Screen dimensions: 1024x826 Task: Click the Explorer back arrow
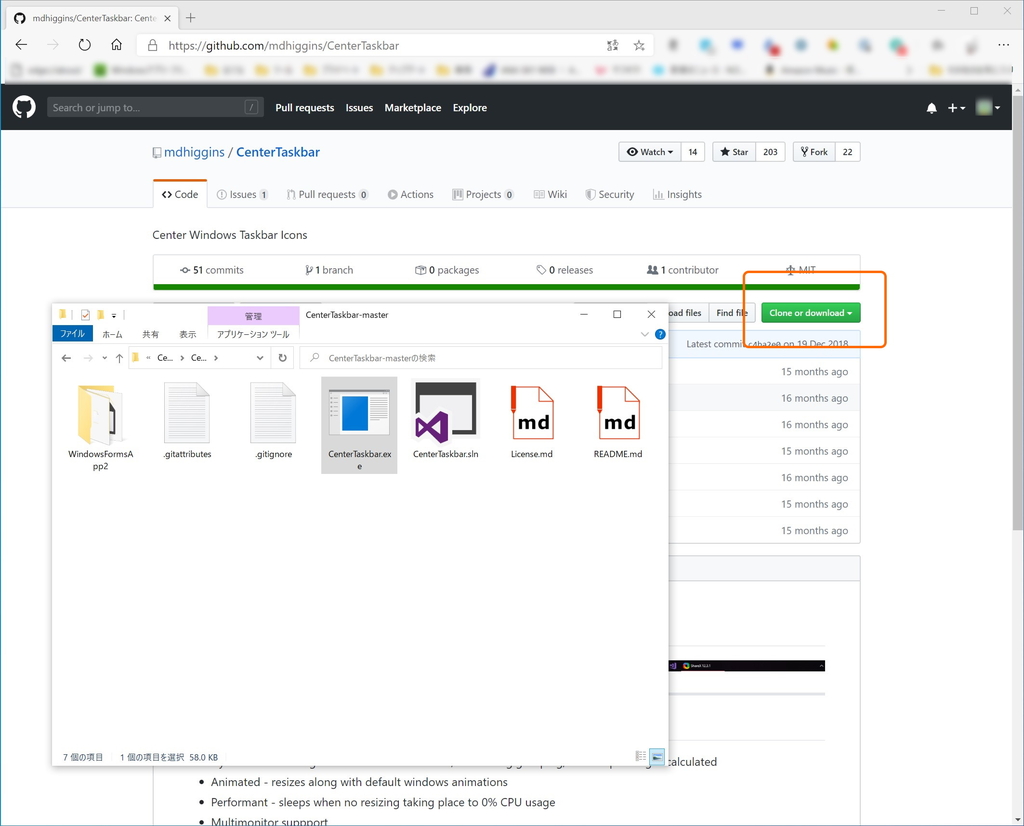[66, 358]
